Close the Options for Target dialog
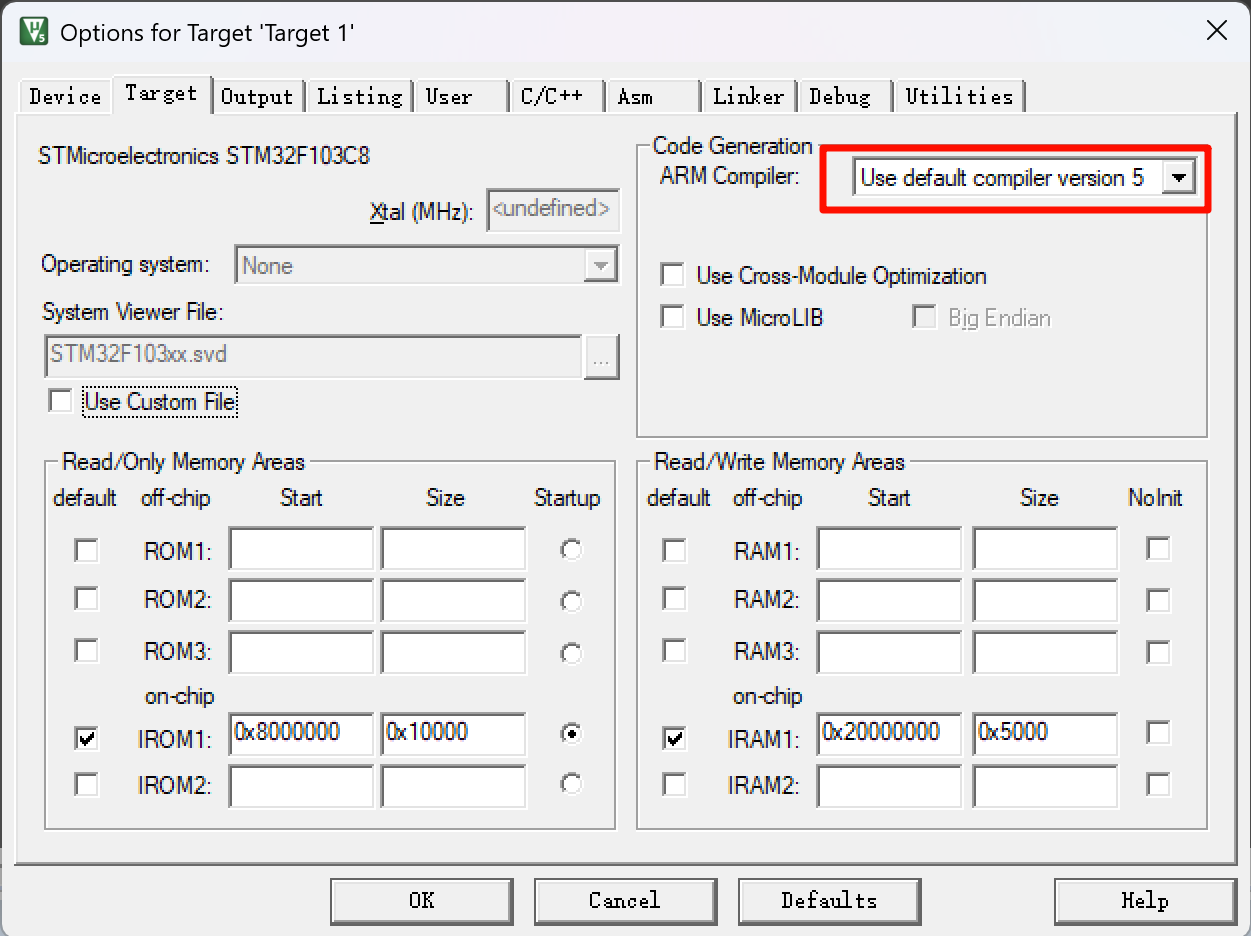The width and height of the screenshot is (1251, 936). coord(1216,31)
